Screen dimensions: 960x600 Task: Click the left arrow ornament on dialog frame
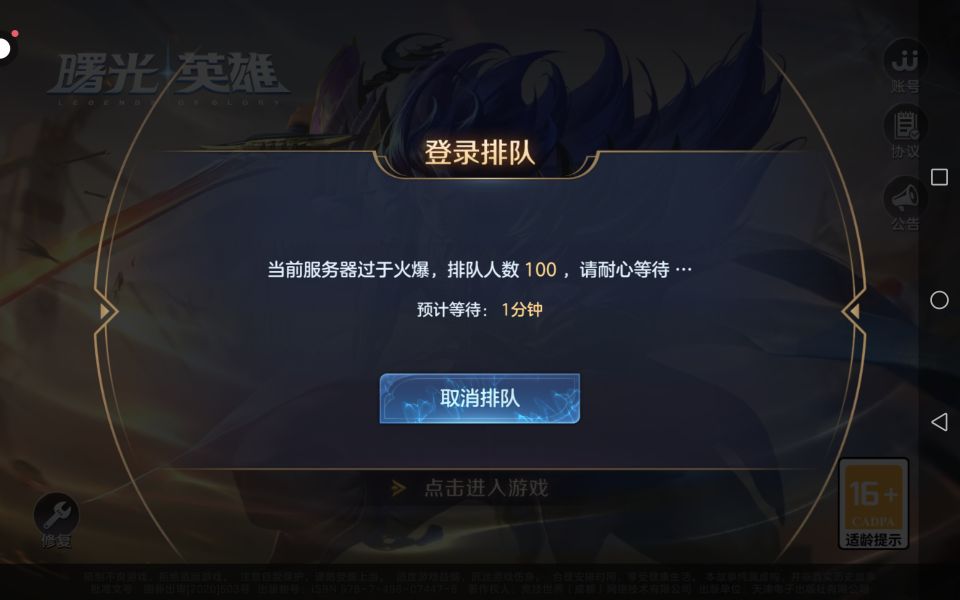pos(105,312)
